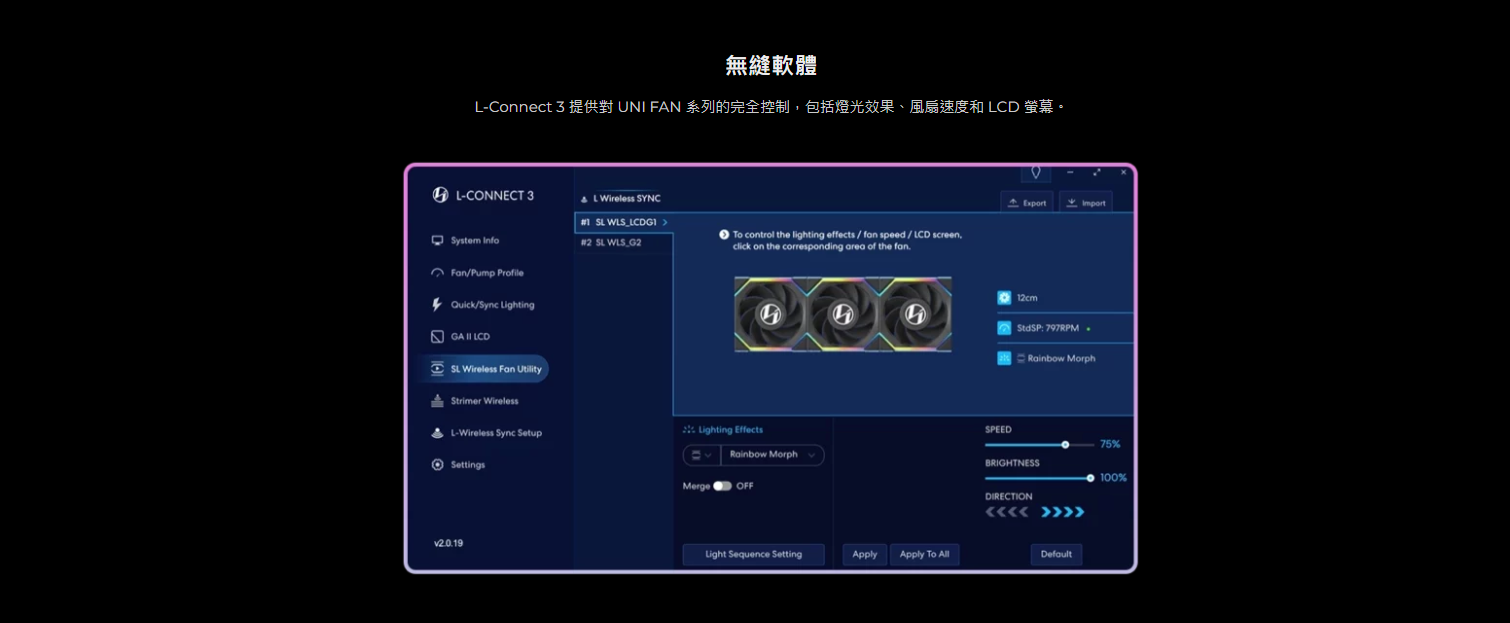This screenshot has height=623, width=1510.
Task: Click the Apply To All button
Action: (x=924, y=554)
